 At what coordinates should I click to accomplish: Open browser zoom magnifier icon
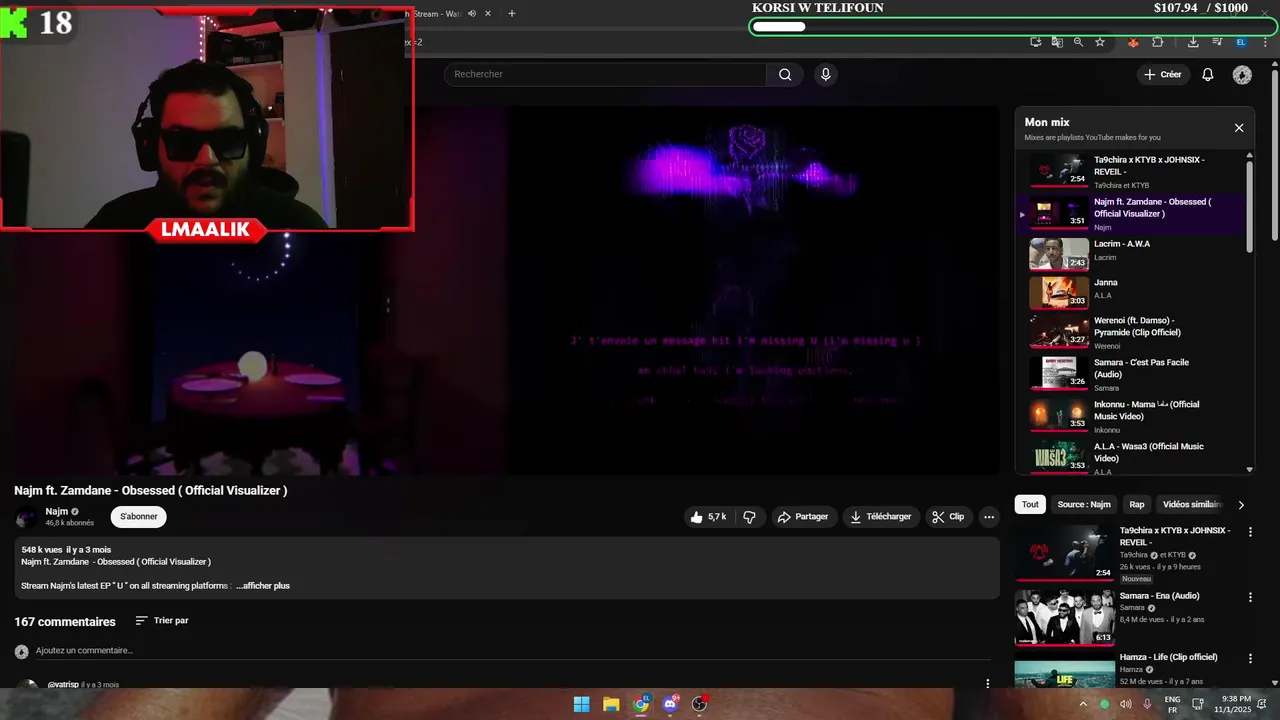(x=1078, y=42)
